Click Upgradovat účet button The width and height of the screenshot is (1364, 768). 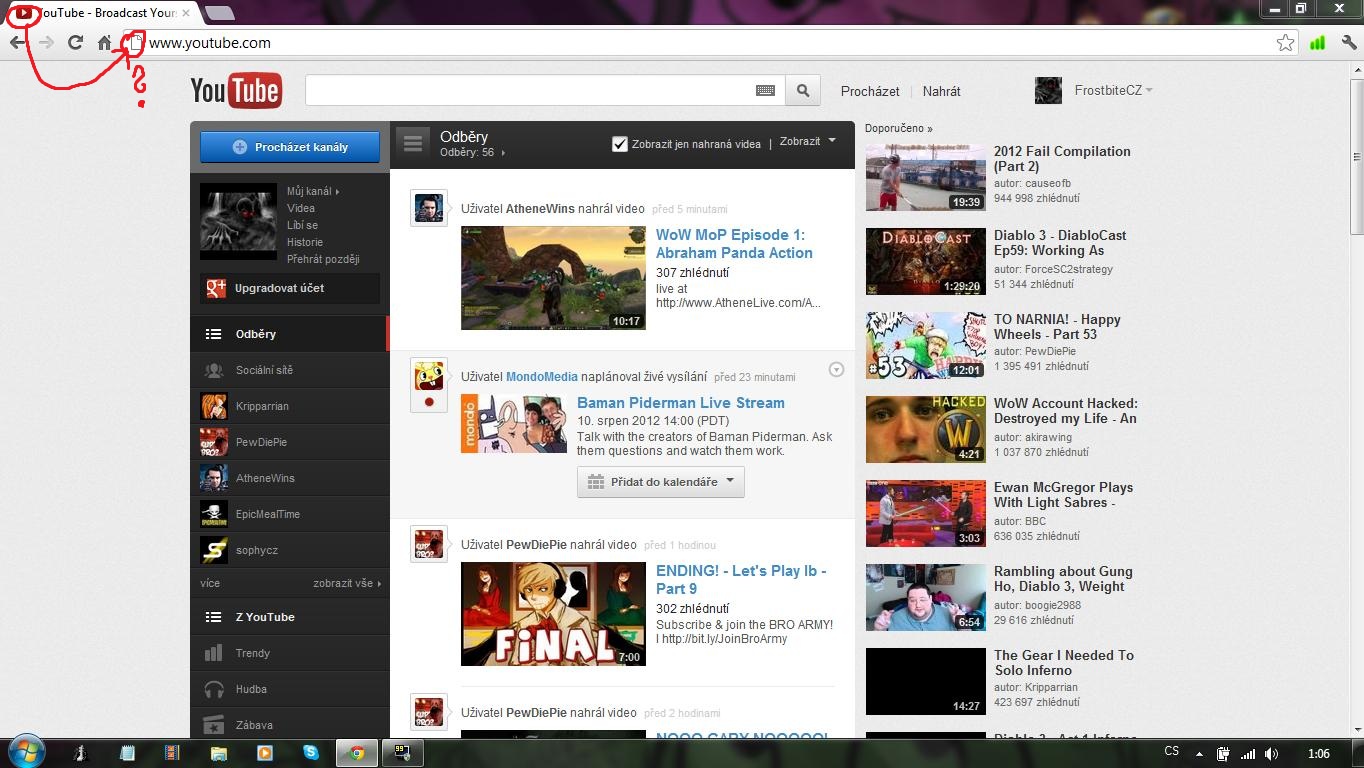coord(290,288)
